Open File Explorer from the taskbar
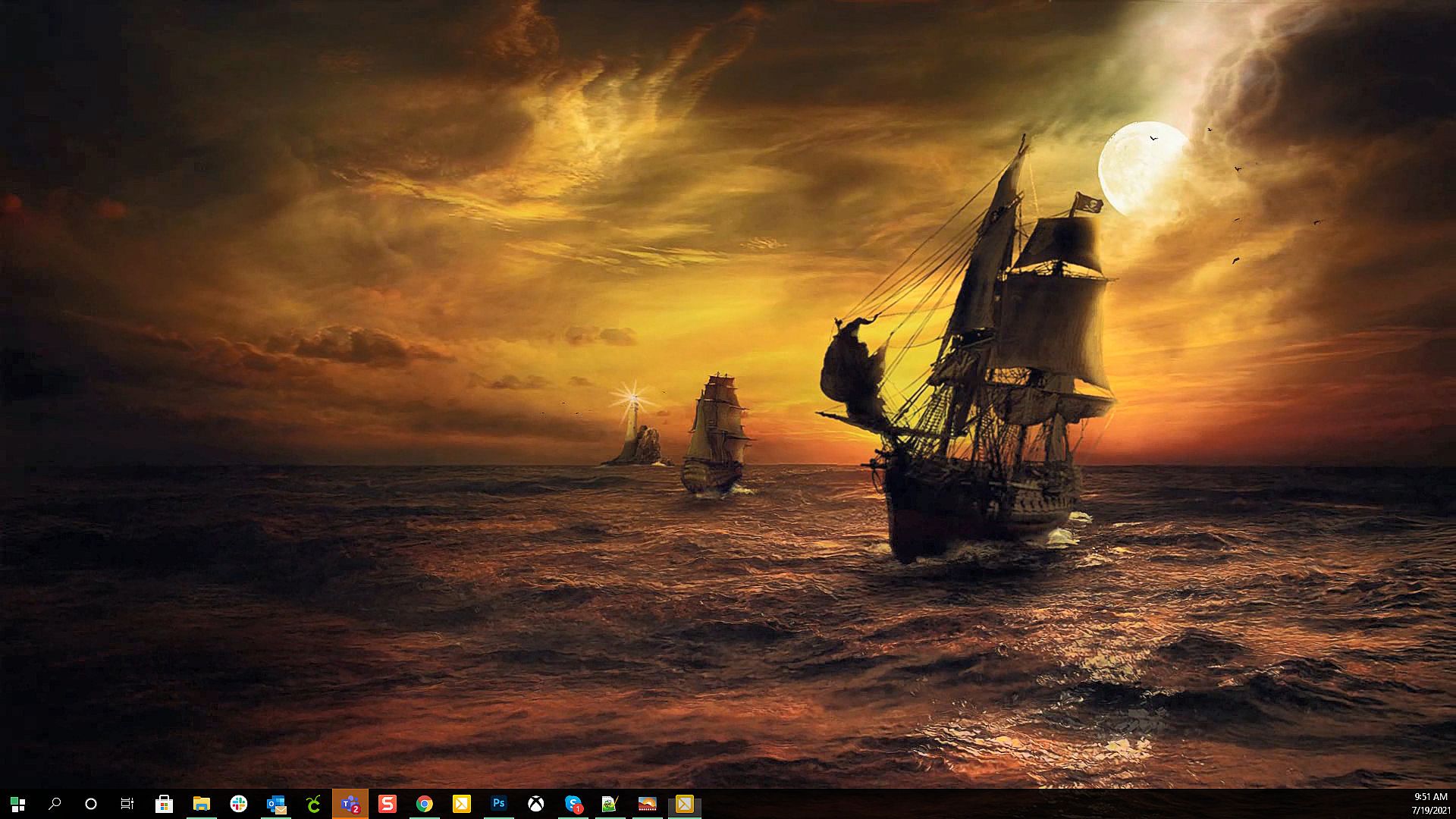The image size is (1456, 819). coord(201,804)
